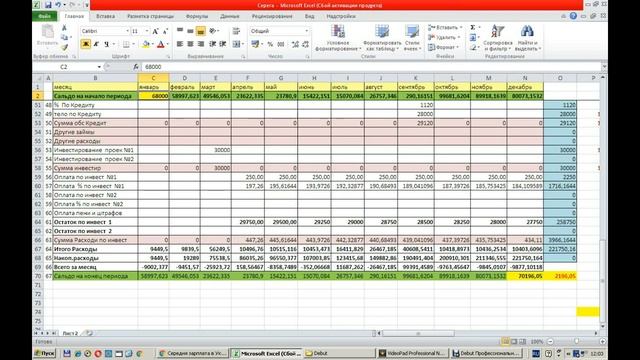
Task: Switch to the Формулы tab
Action: point(197,16)
